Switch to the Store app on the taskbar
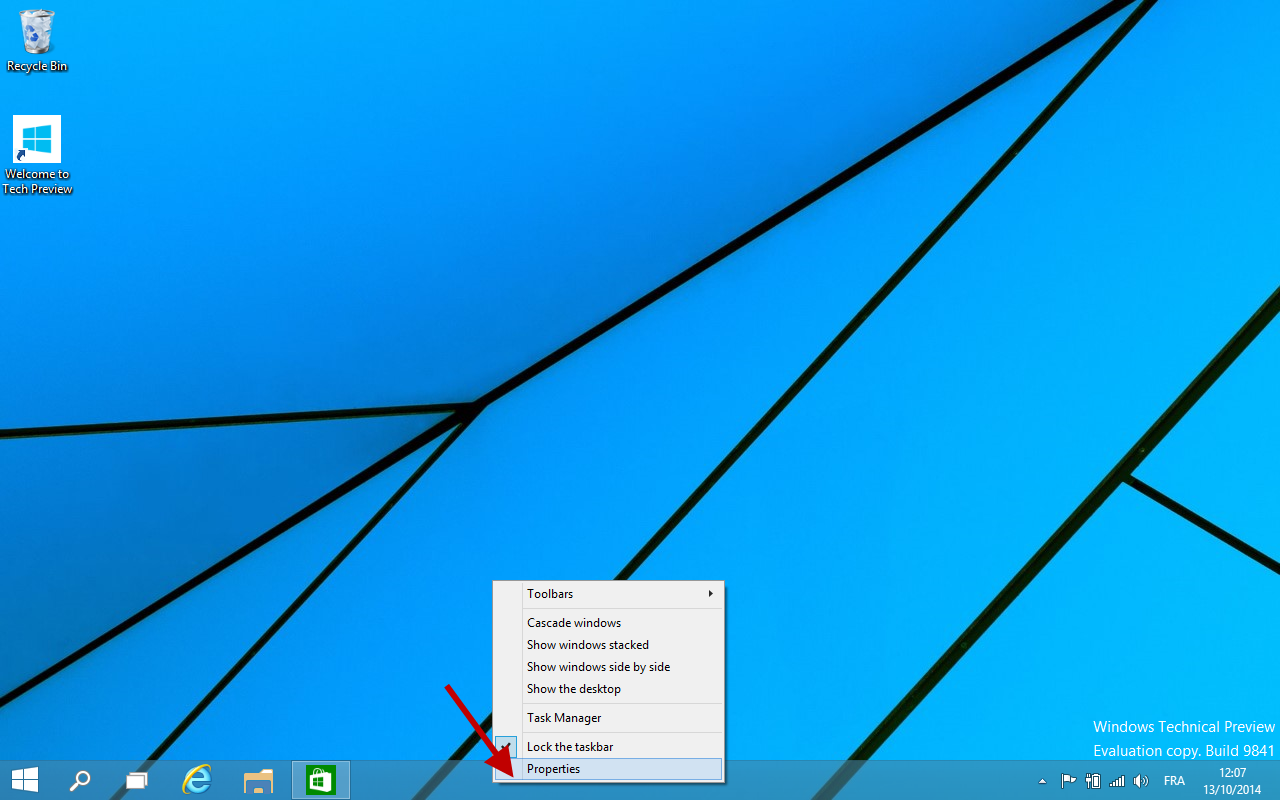Screen dimensions: 1280x800 [320, 780]
